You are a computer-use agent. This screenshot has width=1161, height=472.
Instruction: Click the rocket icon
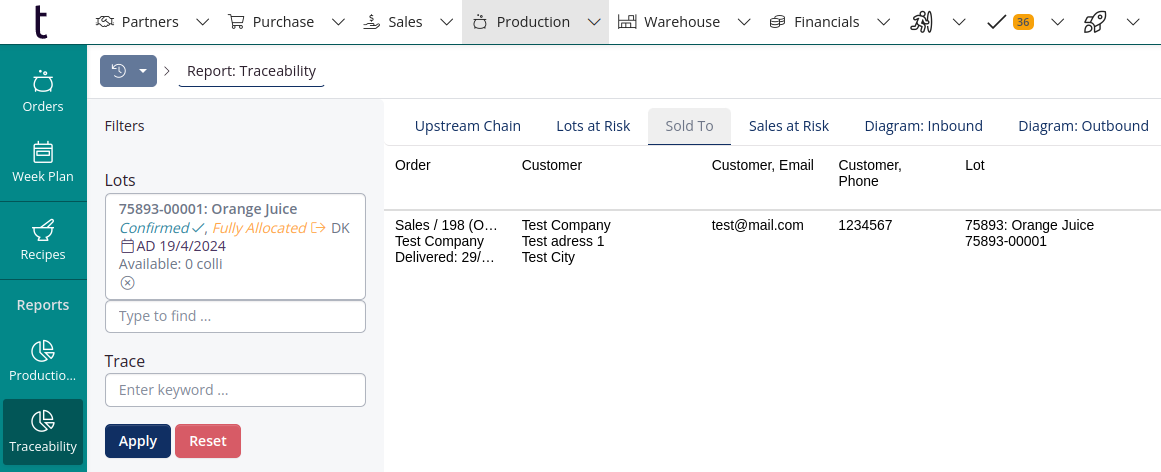click(x=1094, y=22)
